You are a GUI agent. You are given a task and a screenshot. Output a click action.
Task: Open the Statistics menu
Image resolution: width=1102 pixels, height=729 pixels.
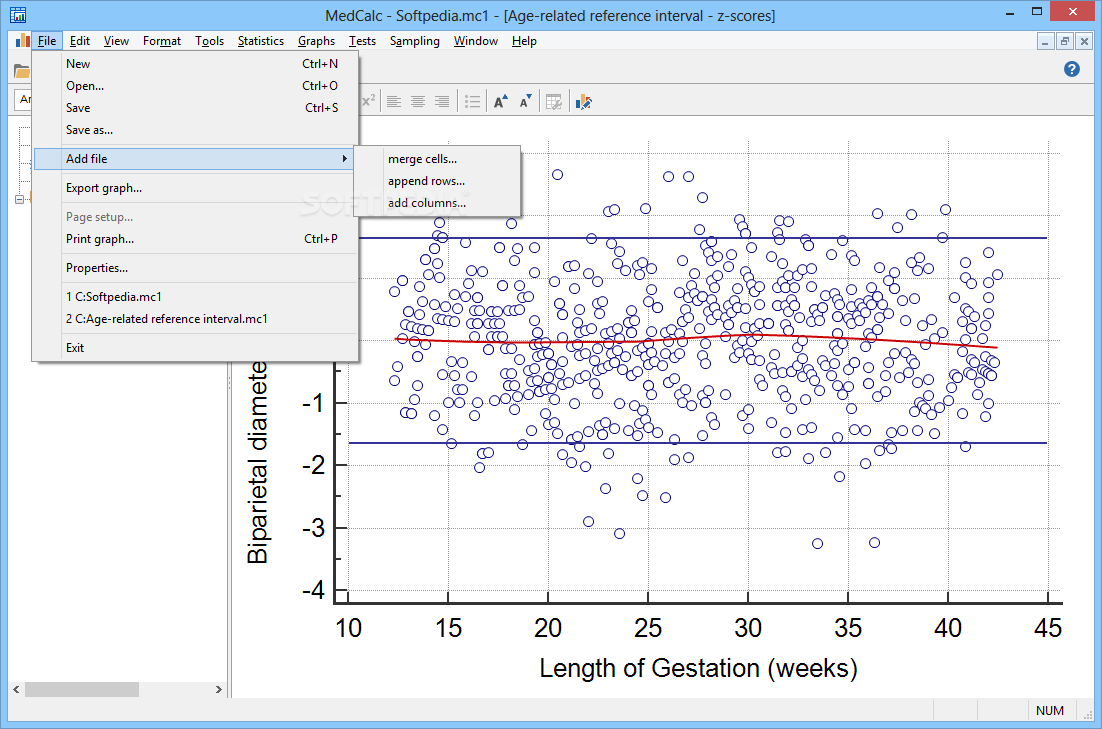260,41
